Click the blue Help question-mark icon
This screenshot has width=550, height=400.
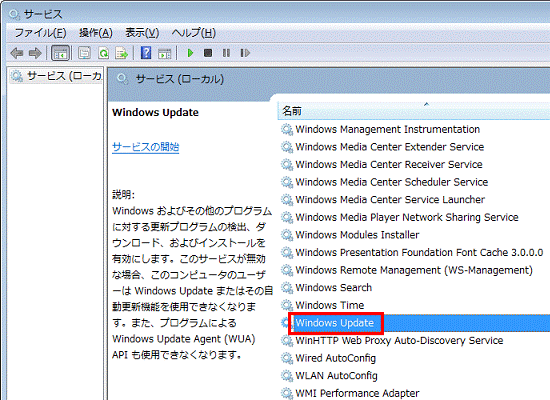146,53
